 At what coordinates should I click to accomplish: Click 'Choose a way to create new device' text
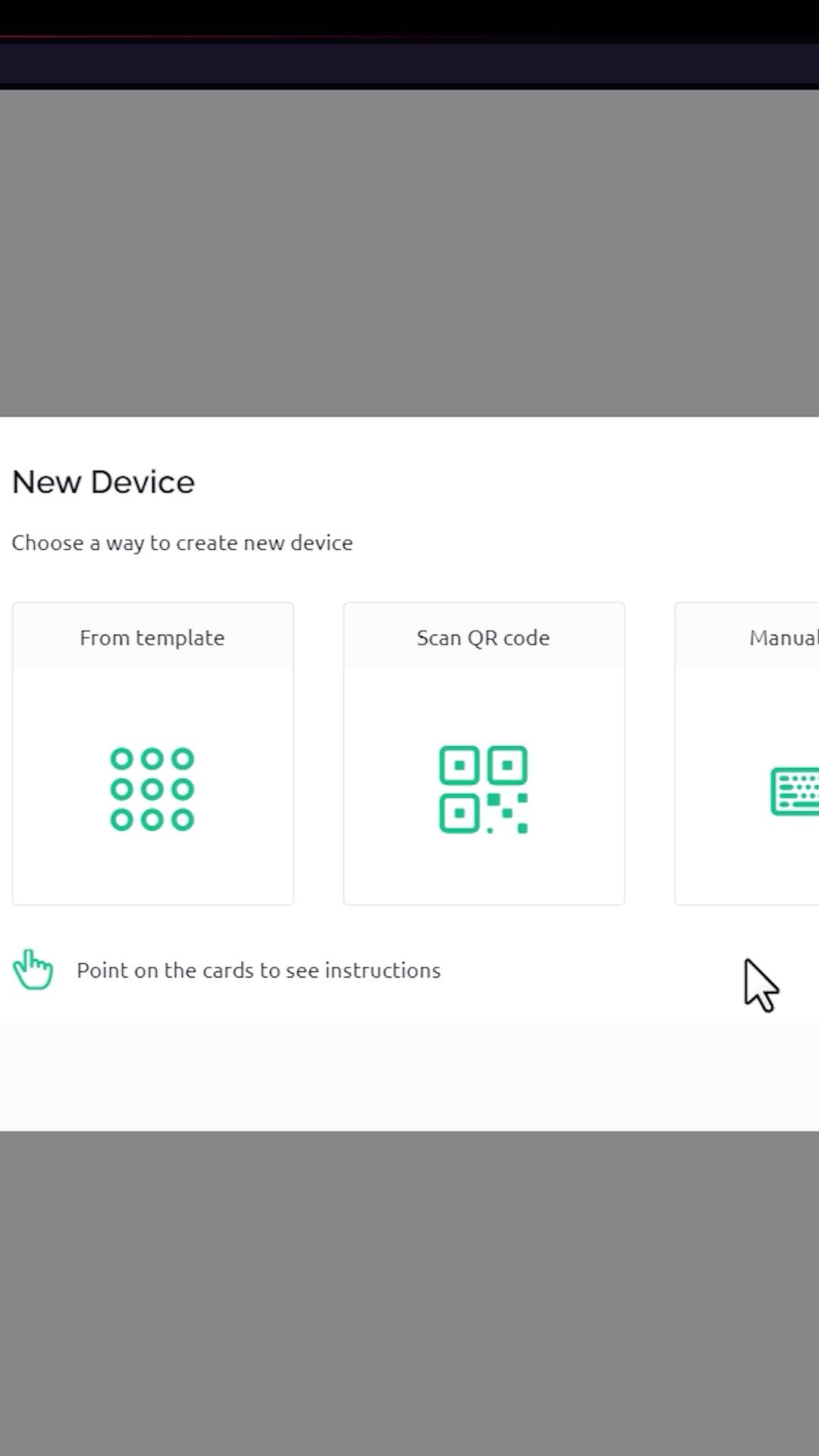coord(182,543)
